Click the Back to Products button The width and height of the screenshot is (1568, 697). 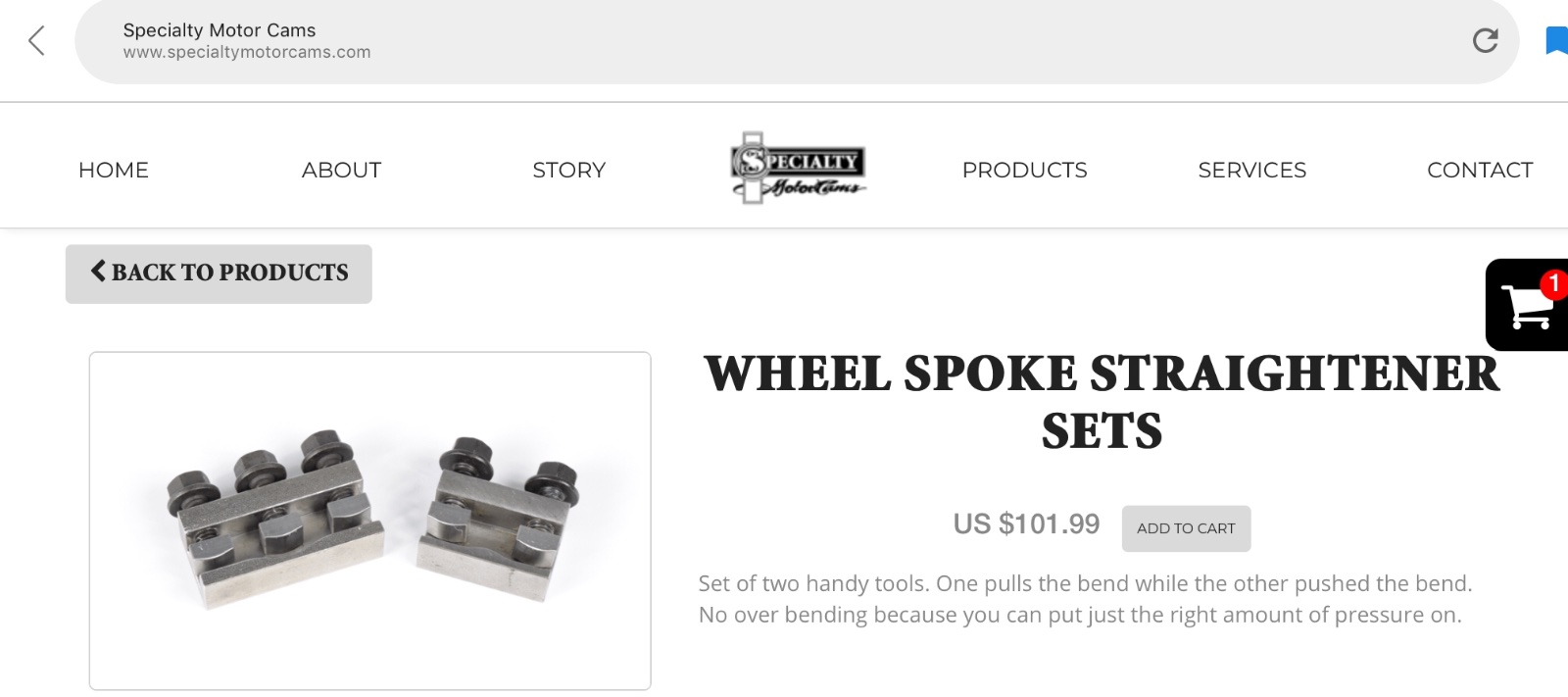tap(219, 274)
